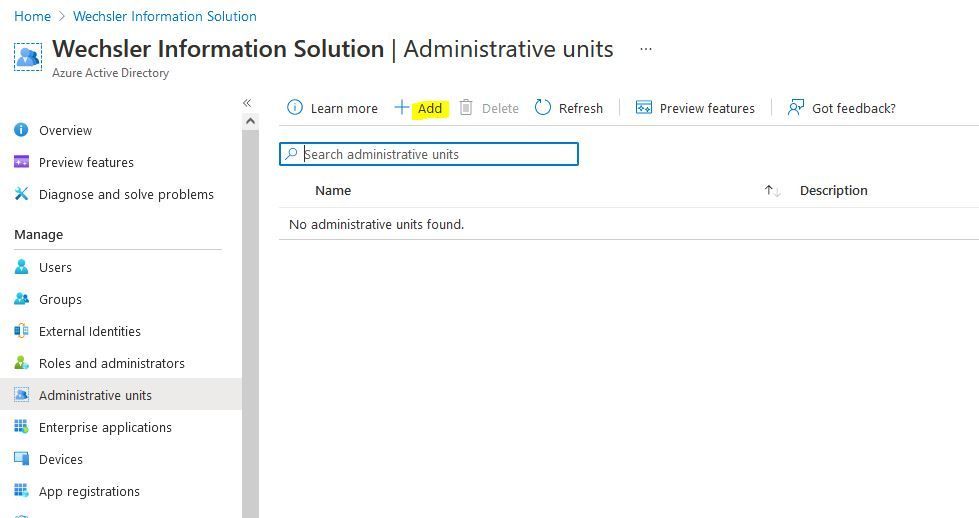Refresh the administrative units list
Image resolution: width=979 pixels, height=518 pixels.
tap(581, 109)
